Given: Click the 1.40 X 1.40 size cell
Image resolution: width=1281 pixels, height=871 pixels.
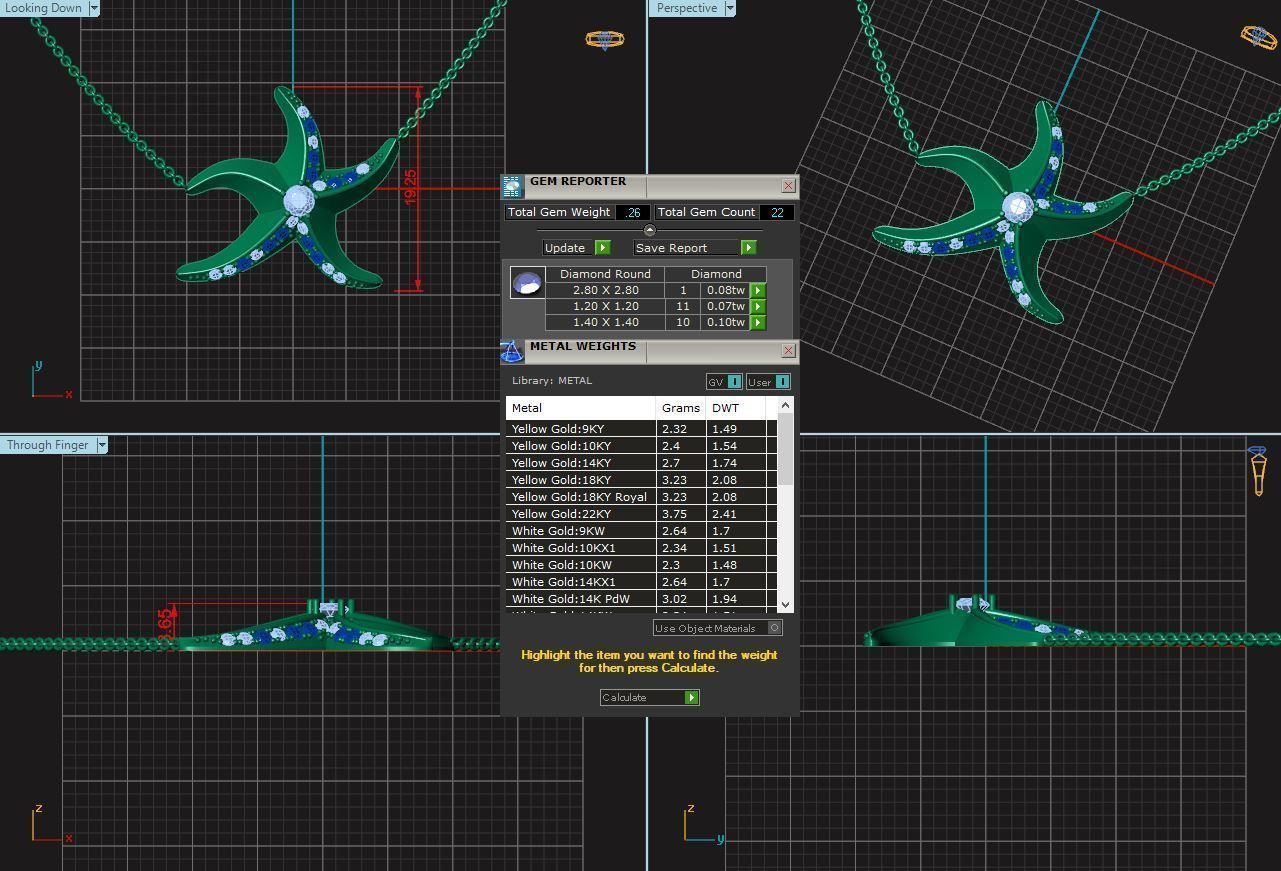Looking at the screenshot, I should [605, 322].
